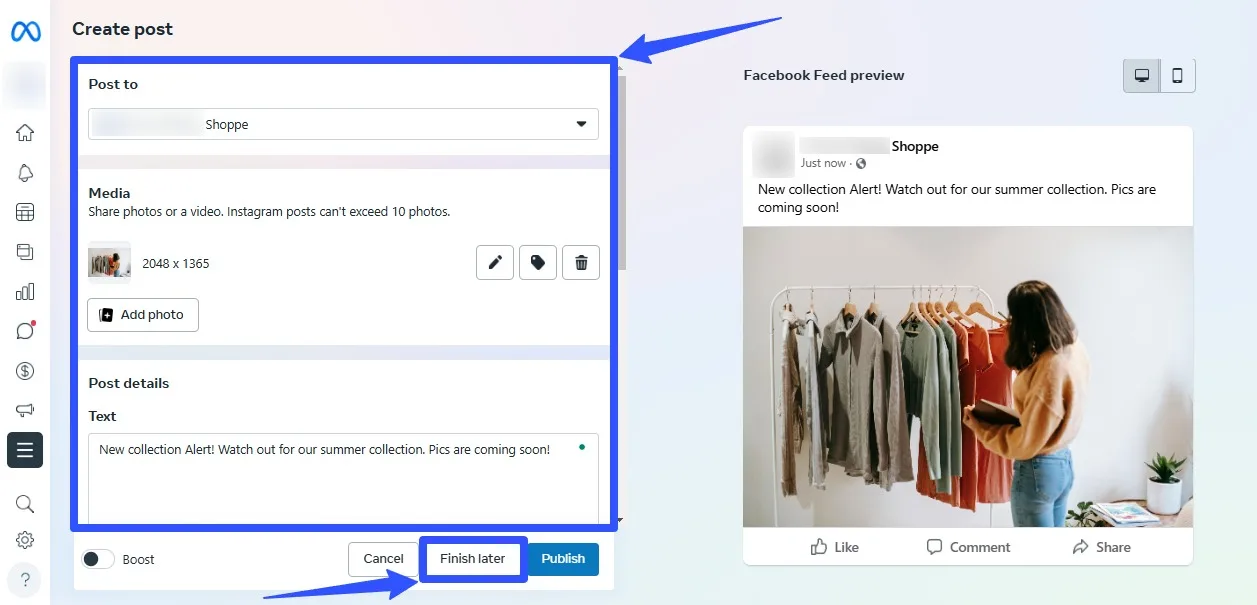The width and height of the screenshot is (1257, 605).
Task: Switch preview to mobile view
Action: click(x=1177, y=76)
